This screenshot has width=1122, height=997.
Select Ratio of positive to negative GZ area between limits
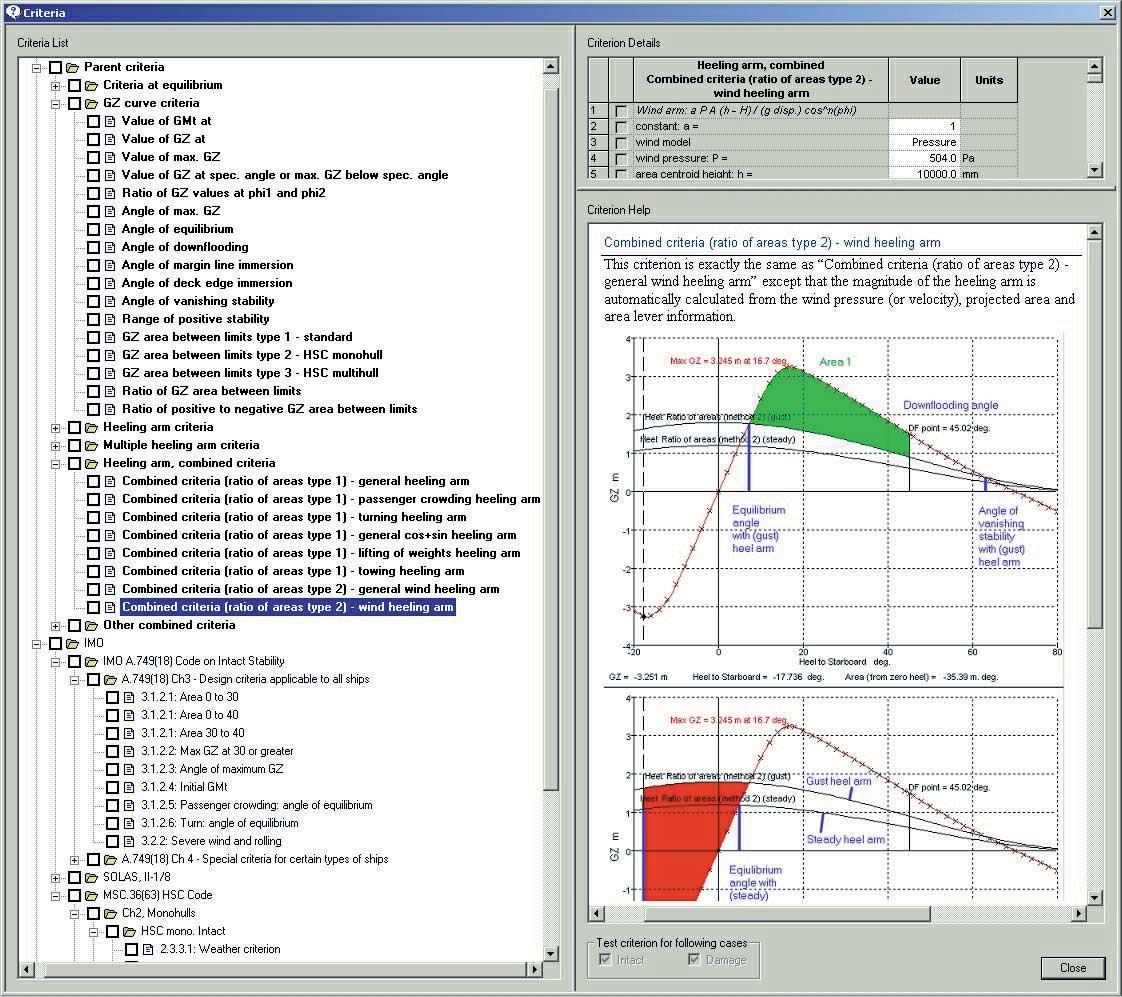pyautogui.click(x=269, y=409)
